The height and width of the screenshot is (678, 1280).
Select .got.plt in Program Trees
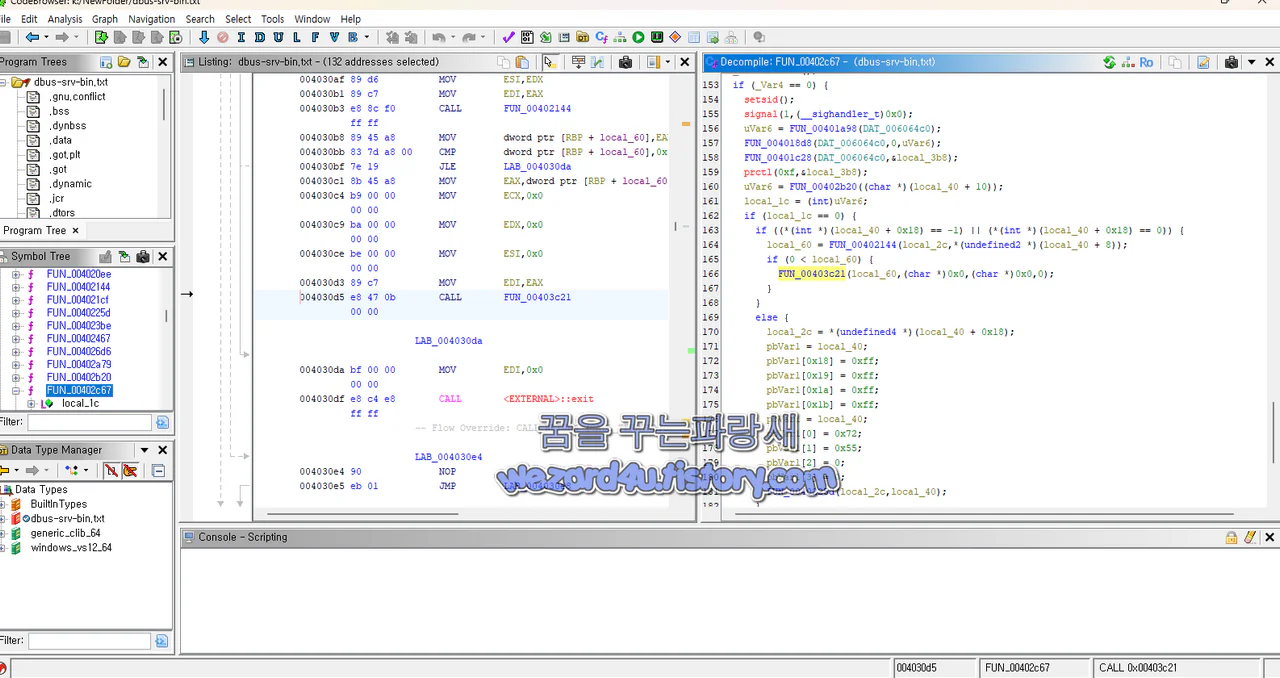[65, 155]
